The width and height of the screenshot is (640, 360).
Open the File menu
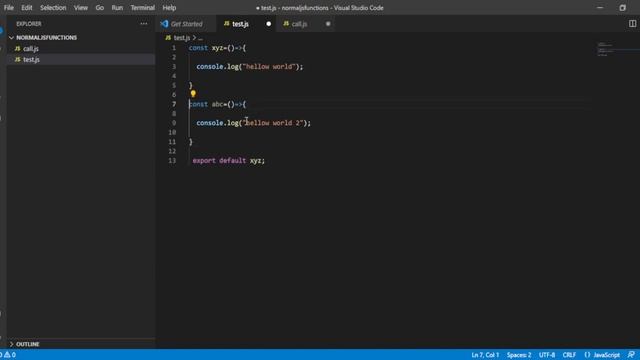(9, 8)
